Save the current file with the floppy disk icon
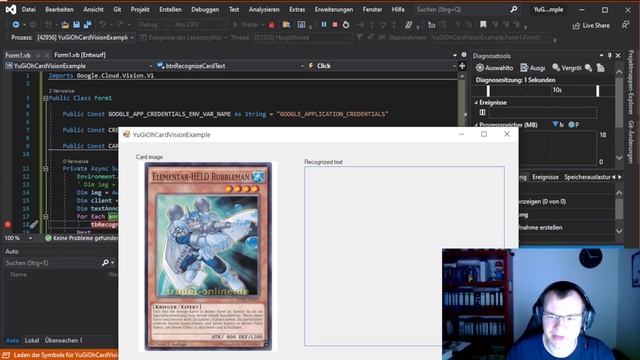 pyautogui.click(x=76, y=25)
